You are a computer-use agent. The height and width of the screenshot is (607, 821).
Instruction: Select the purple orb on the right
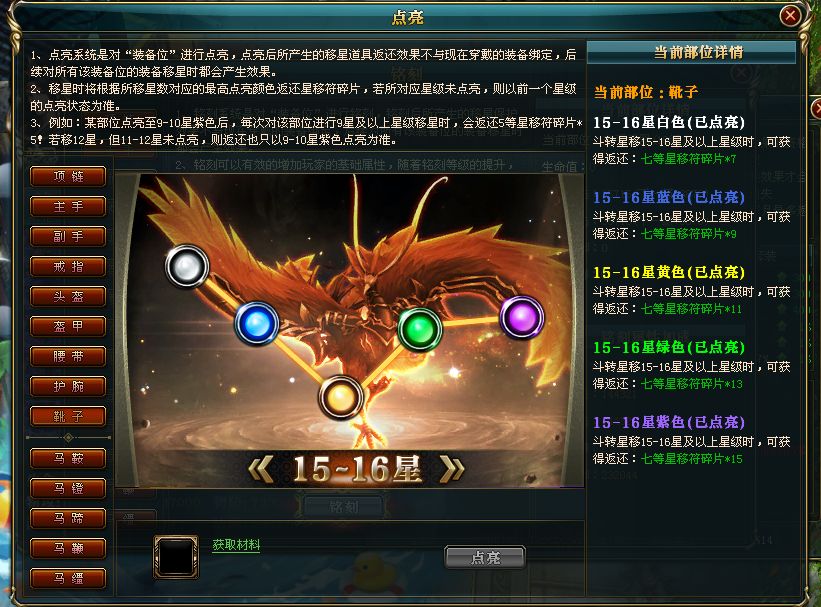coord(522,317)
